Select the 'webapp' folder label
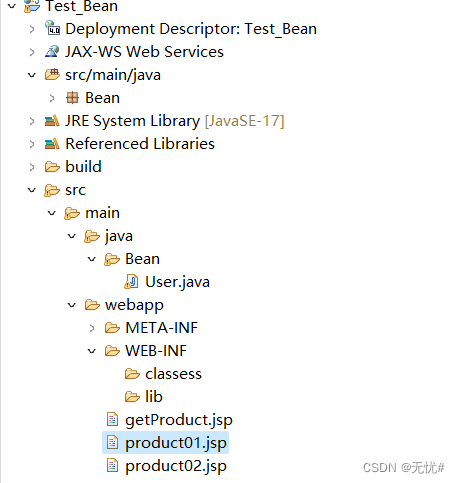The width and height of the screenshot is (460, 483). pyautogui.click(x=134, y=305)
